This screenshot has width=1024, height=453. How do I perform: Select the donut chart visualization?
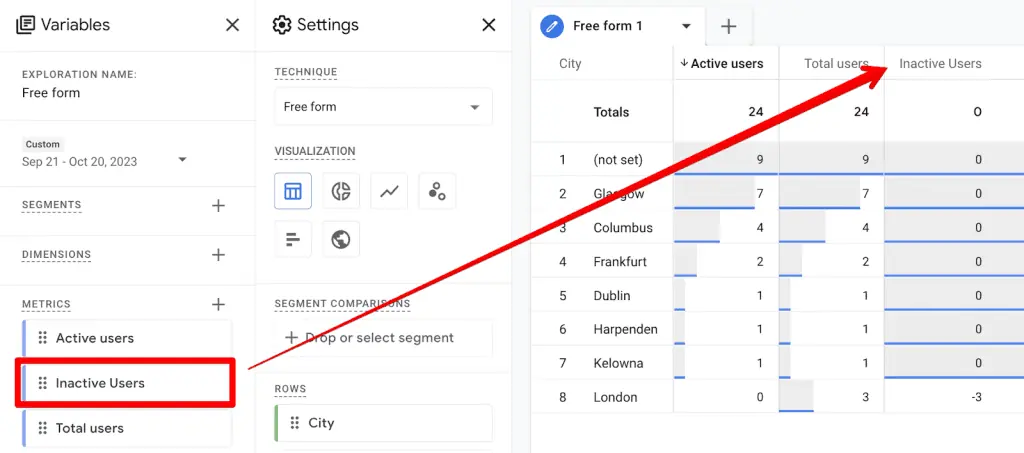coord(341,191)
